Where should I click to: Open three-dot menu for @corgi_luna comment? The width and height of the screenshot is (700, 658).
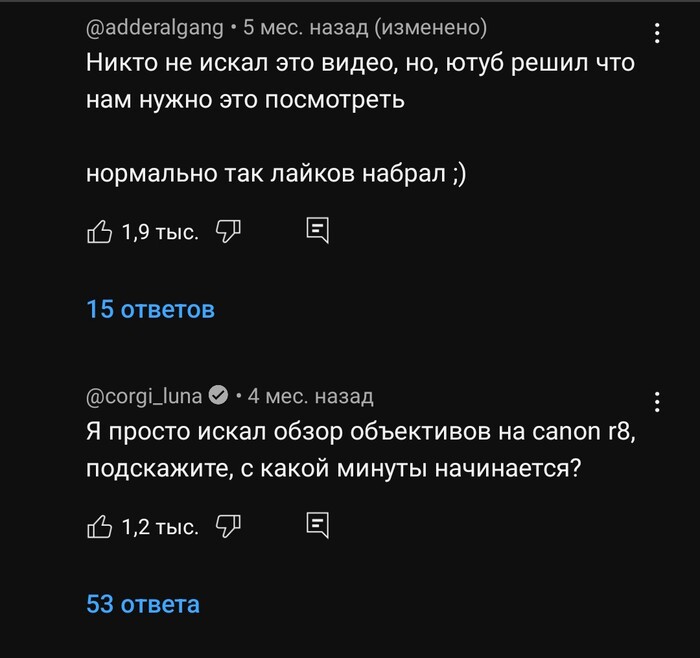pos(657,403)
